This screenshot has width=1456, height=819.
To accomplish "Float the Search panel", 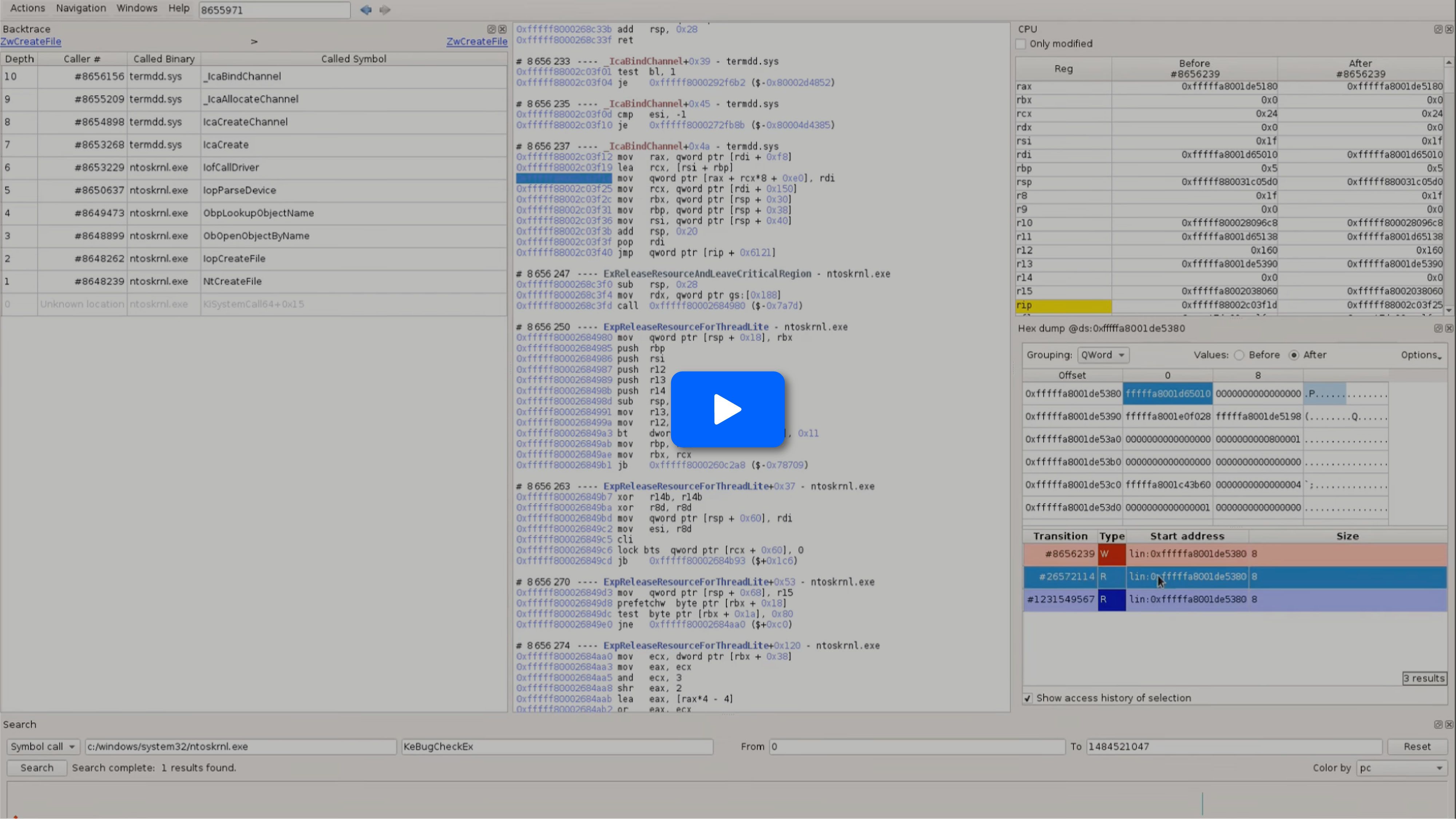I will pos(1438,724).
